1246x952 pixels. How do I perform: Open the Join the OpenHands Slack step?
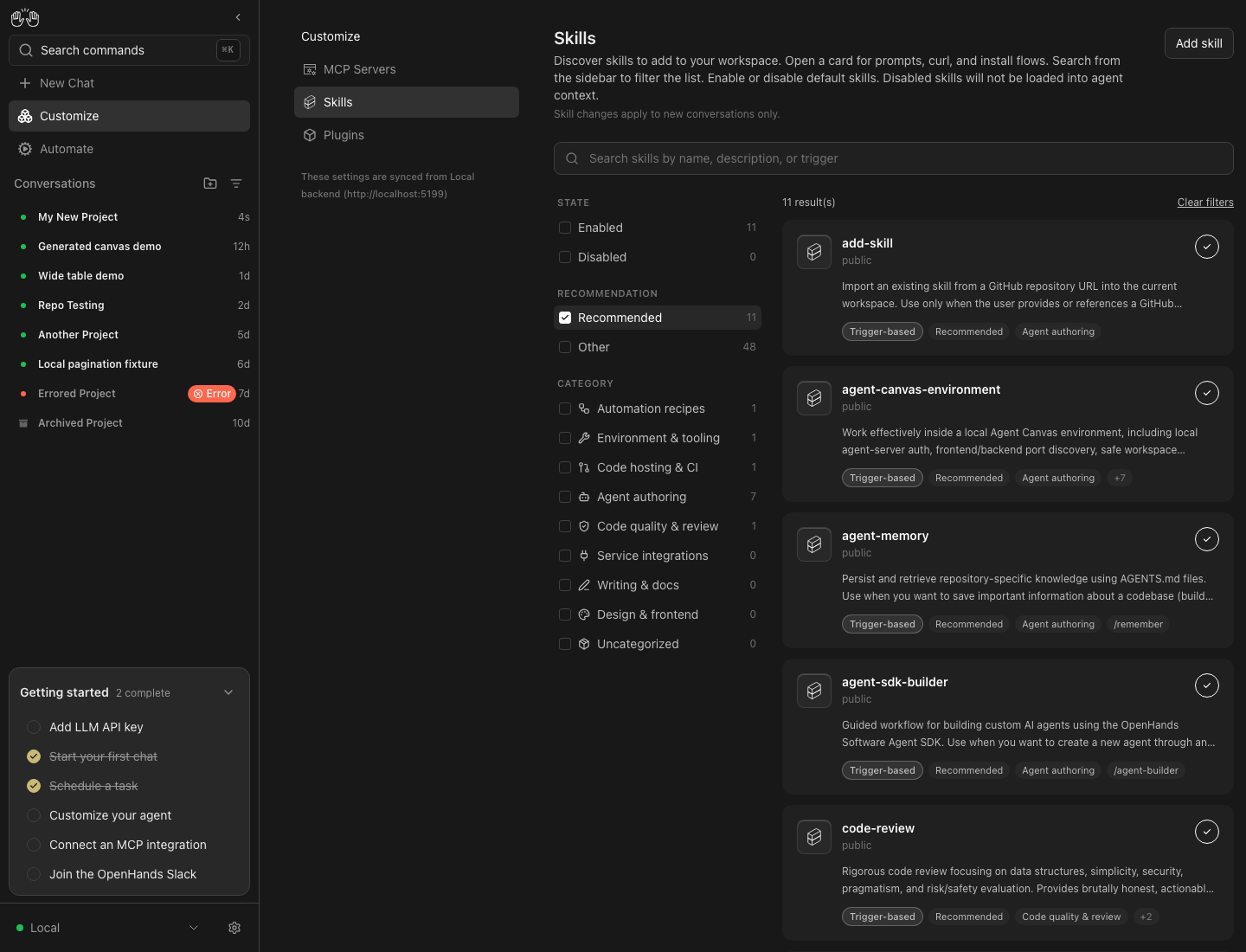click(129, 874)
